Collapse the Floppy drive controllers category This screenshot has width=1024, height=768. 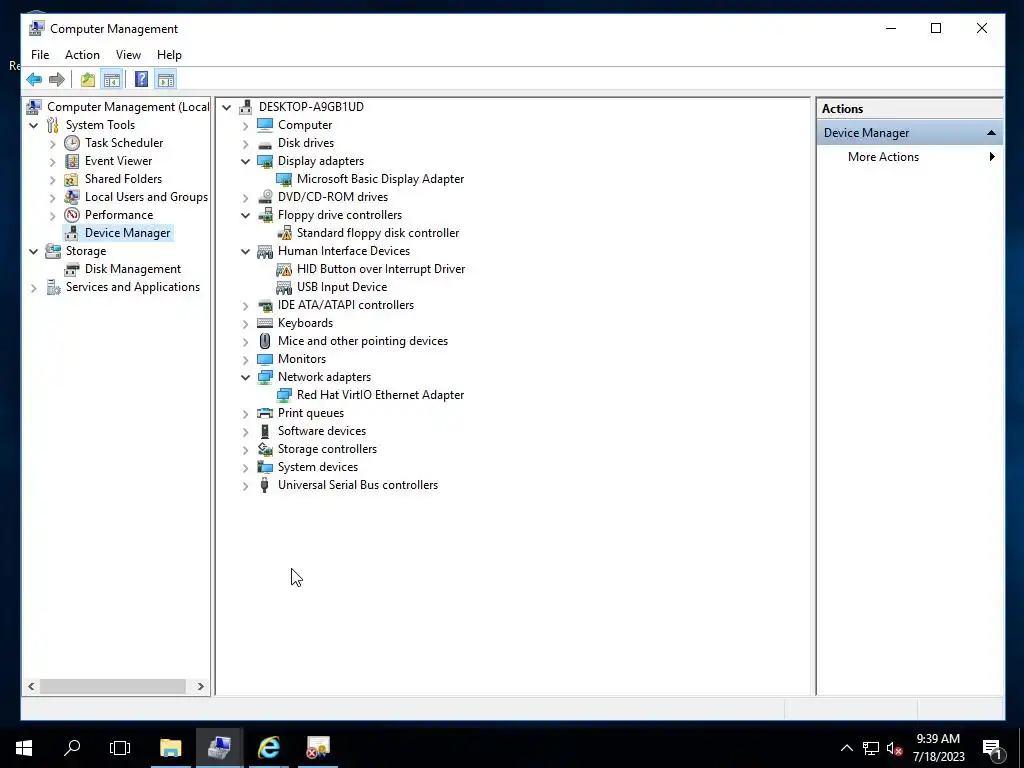point(246,216)
